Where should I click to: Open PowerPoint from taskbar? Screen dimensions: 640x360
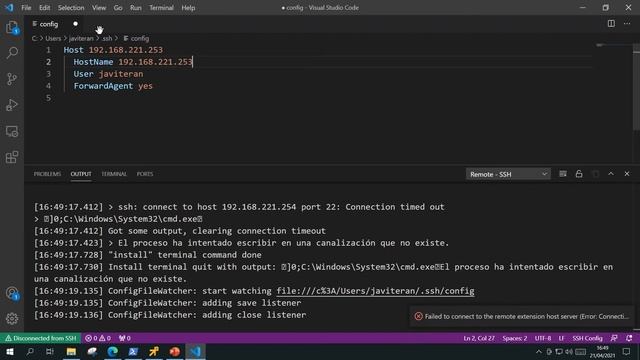[175, 351]
